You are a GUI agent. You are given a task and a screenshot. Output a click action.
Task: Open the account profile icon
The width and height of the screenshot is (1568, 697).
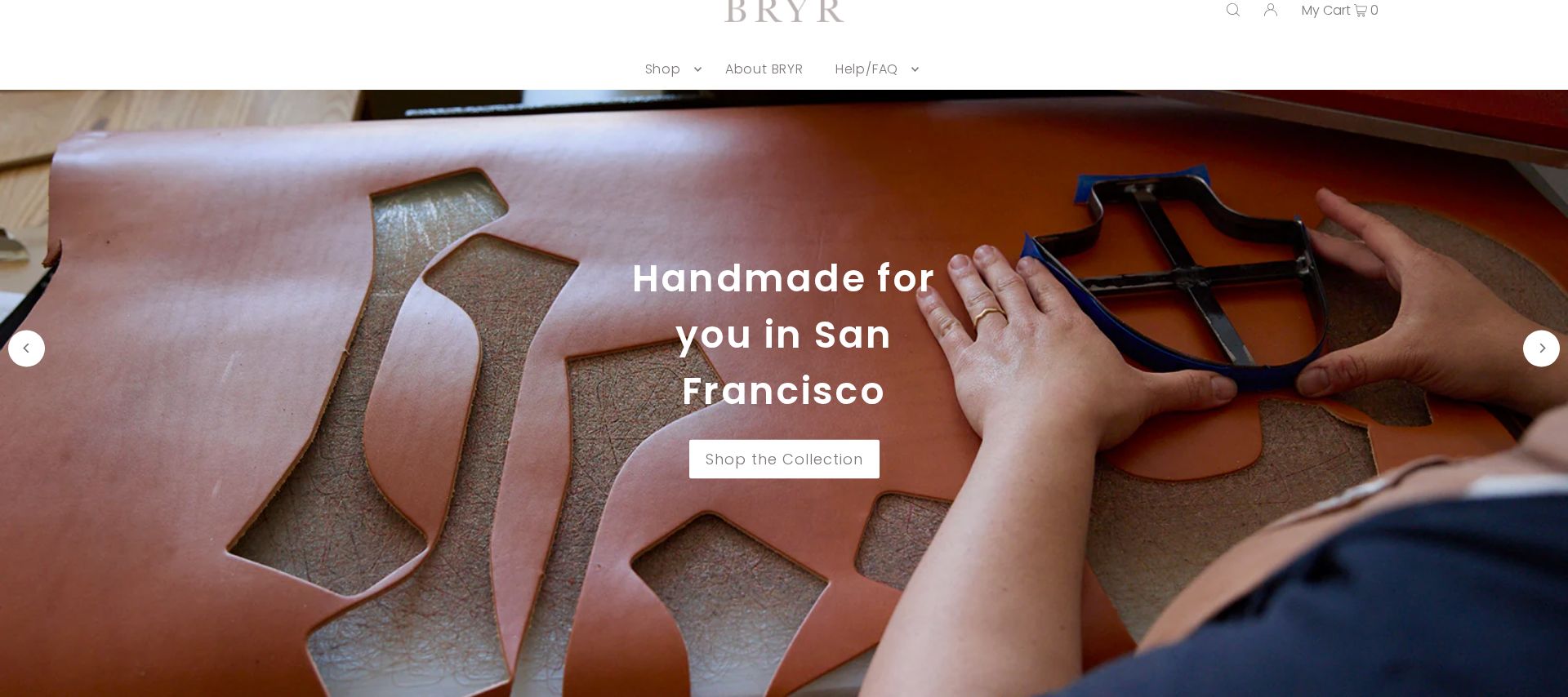1271,10
